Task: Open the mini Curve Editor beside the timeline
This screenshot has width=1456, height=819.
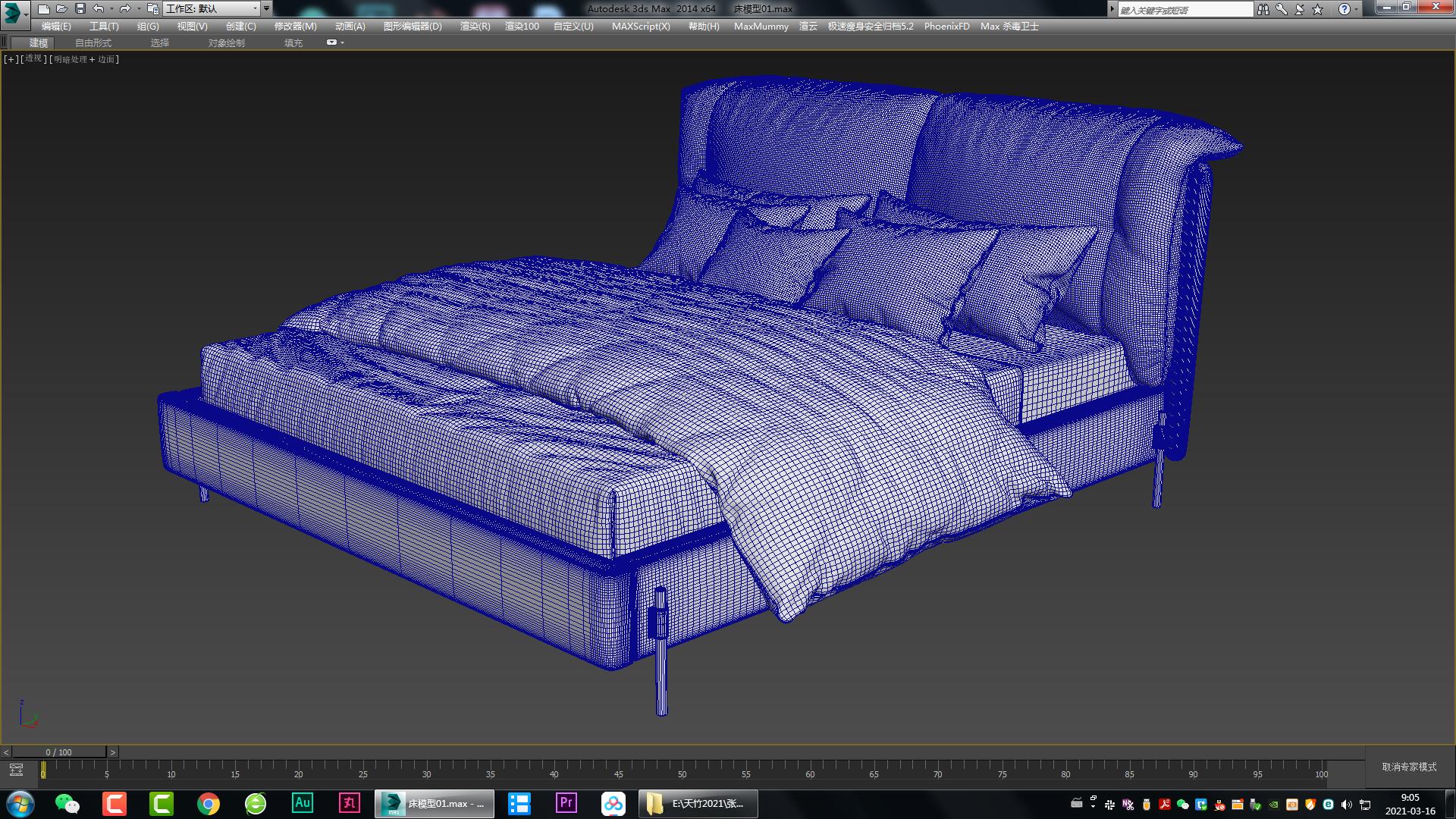Action: coord(16,770)
